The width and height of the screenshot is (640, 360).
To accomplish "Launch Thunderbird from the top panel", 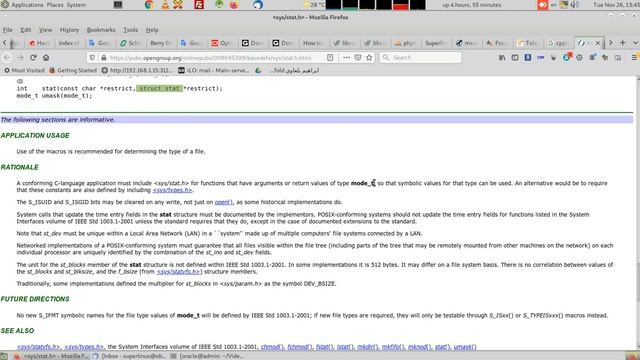I will click(x=258, y=5).
